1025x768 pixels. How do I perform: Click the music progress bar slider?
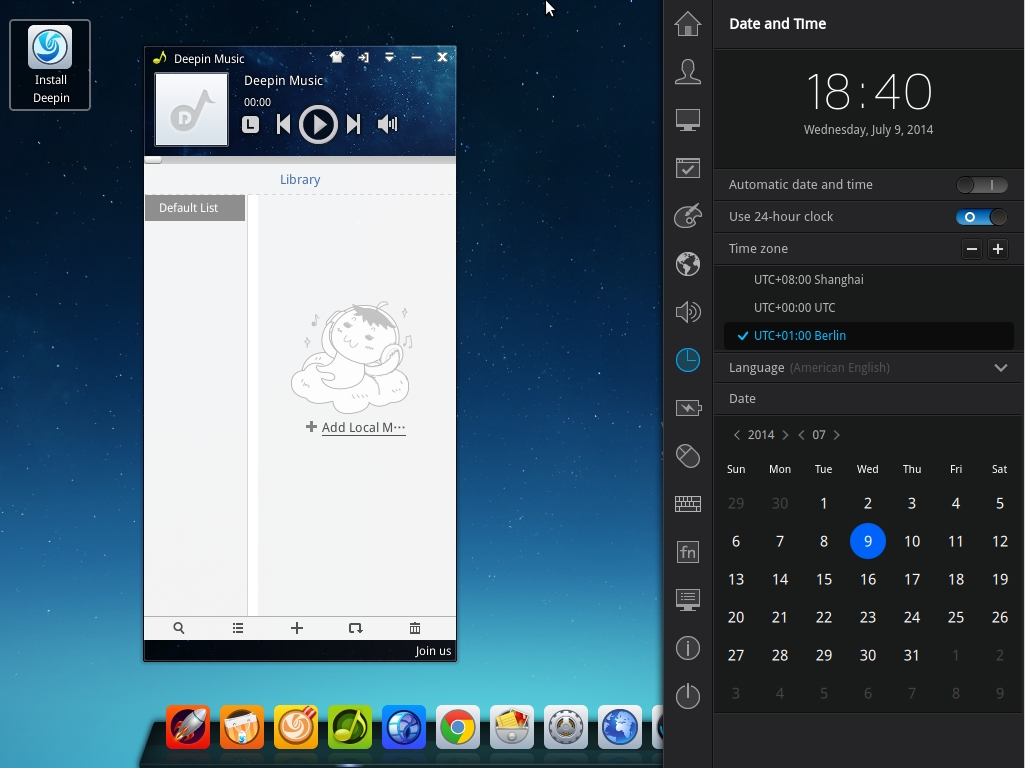tap(153, 159)
